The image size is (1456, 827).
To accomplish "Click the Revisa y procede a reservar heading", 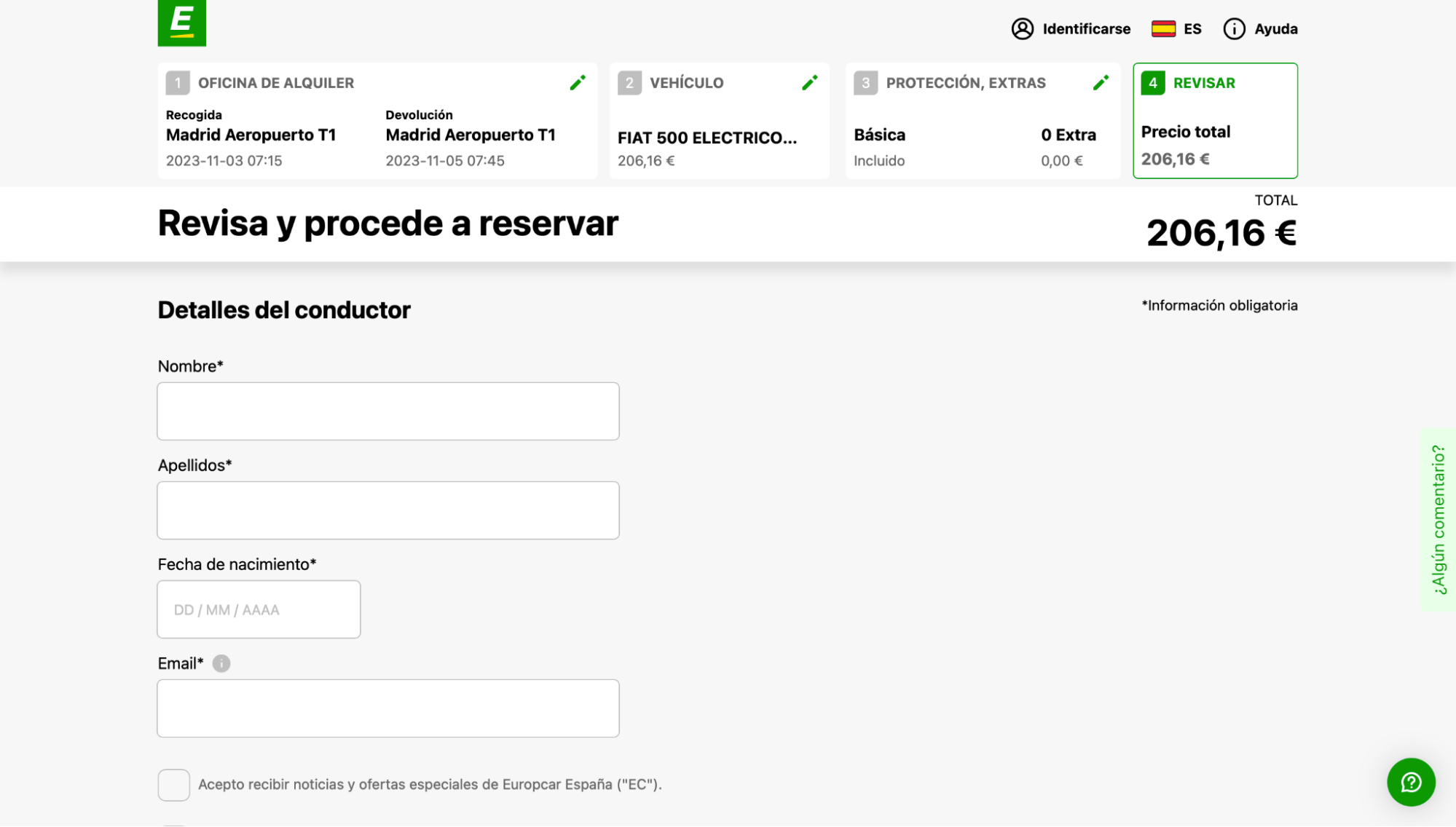I will tap(388, 223).
